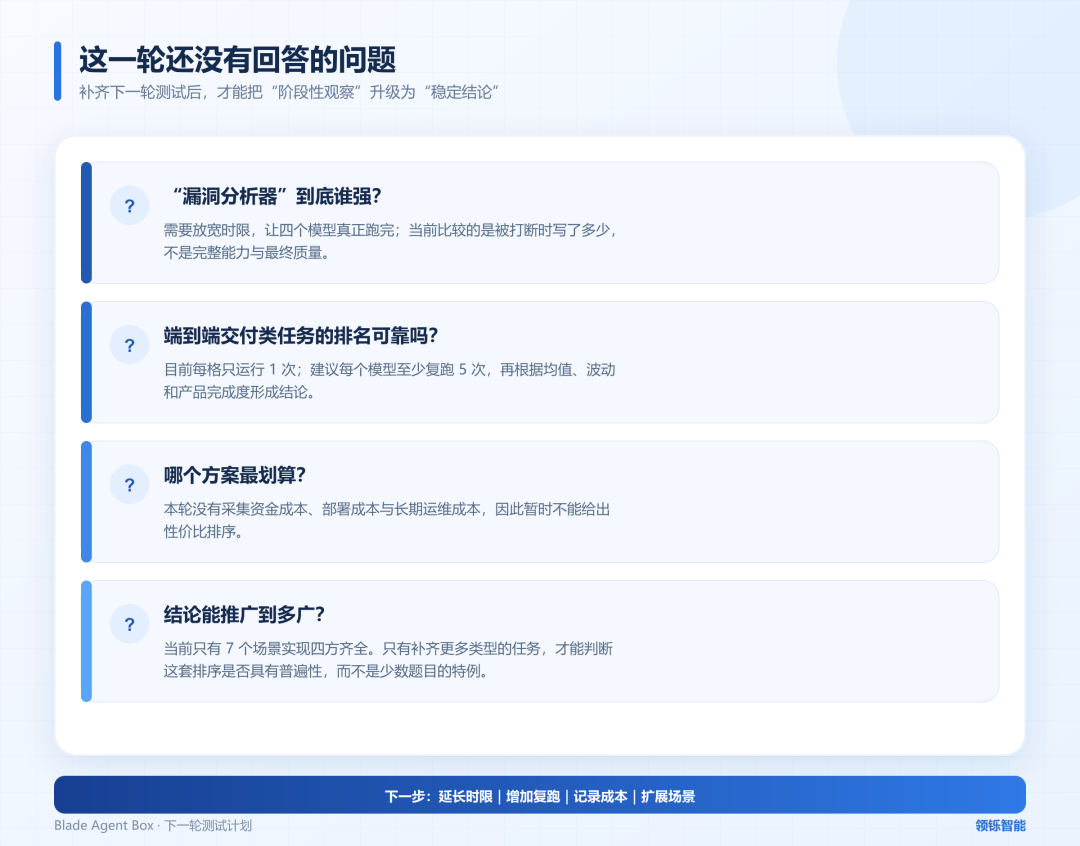Click the description starting "目前每格只运行 1 次"
This screenshot has height=846, width=1080.
(x=390, y=381)
